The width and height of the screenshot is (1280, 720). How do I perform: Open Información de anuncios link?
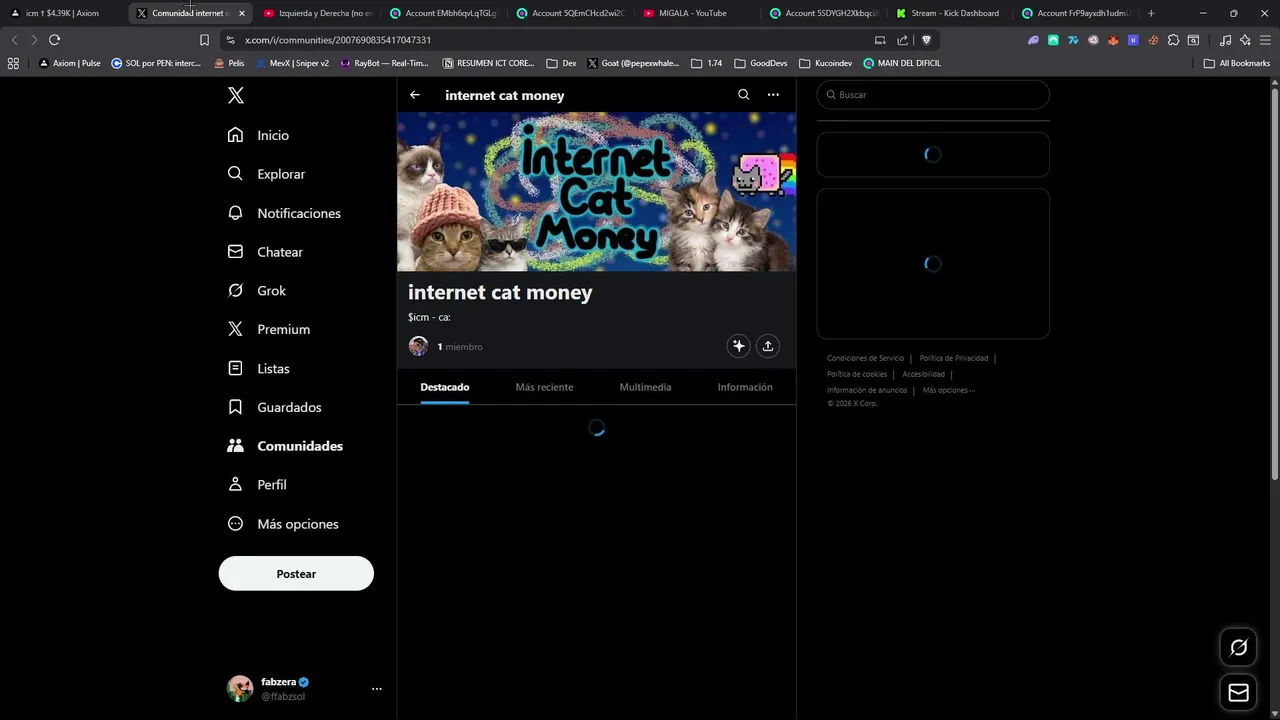867,390
